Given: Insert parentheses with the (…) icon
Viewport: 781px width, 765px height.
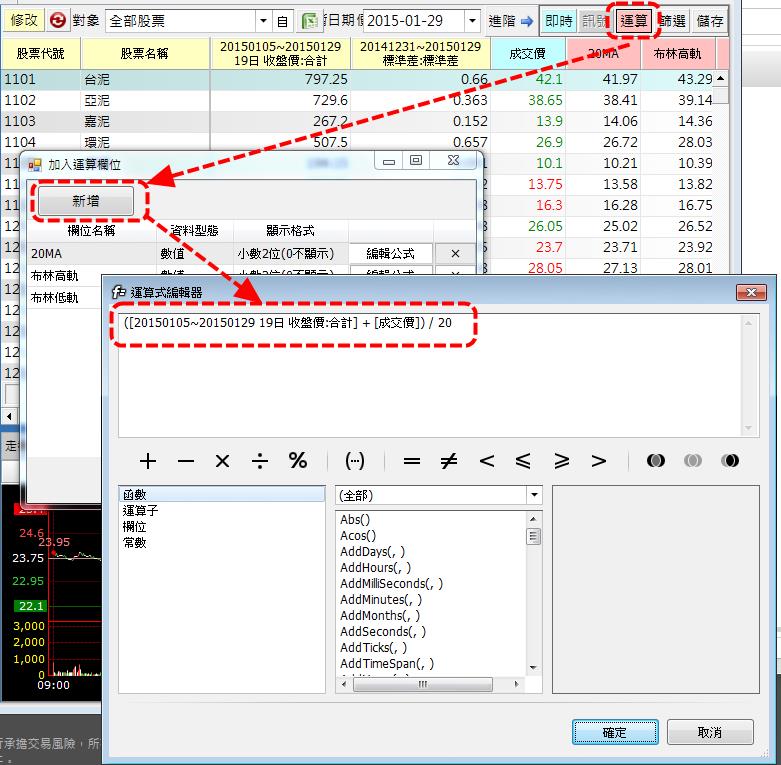Looking at the screenshot, I should coord(354,461).
